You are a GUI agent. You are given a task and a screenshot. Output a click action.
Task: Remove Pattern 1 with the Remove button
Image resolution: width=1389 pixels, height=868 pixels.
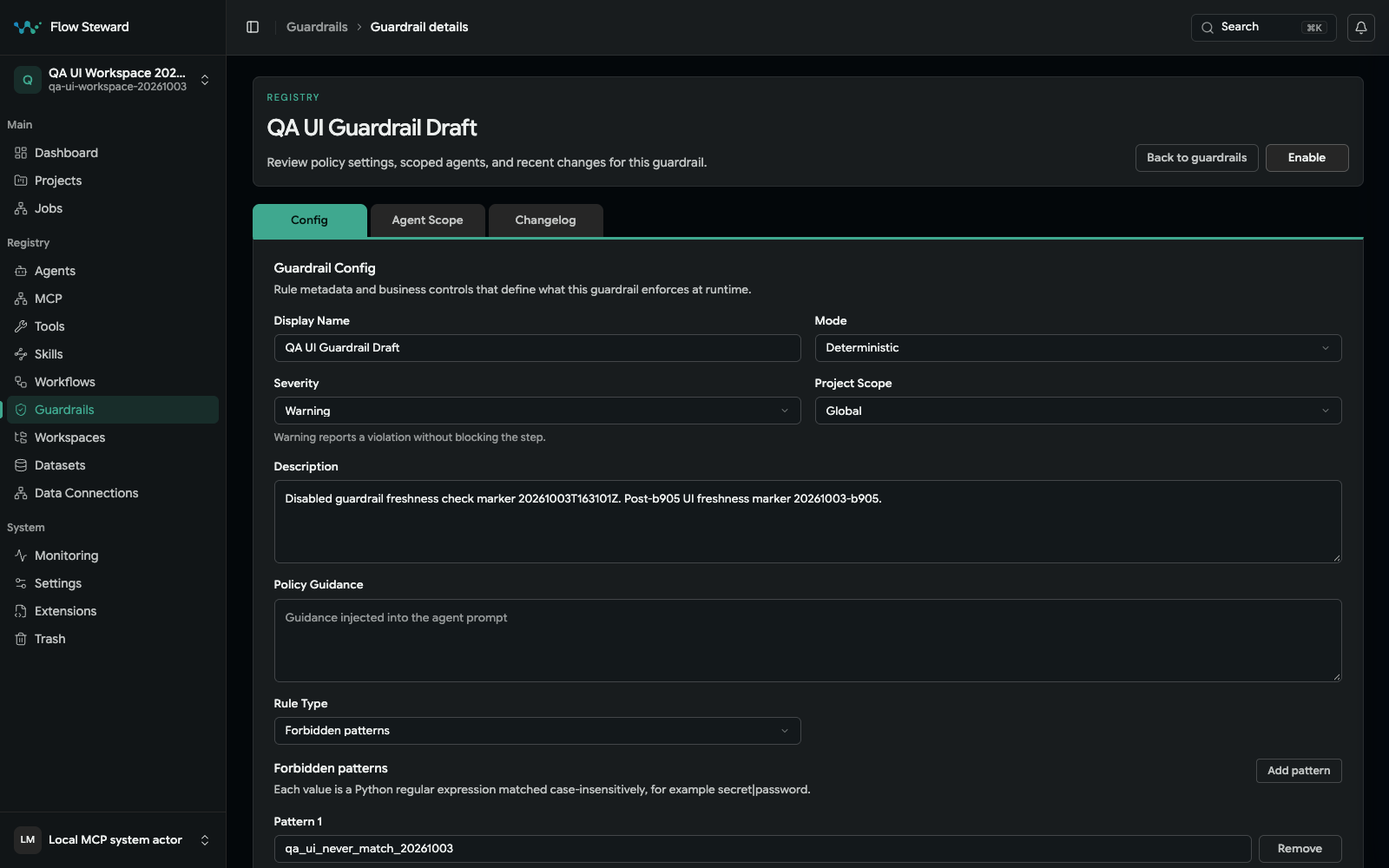(1300, 849)
